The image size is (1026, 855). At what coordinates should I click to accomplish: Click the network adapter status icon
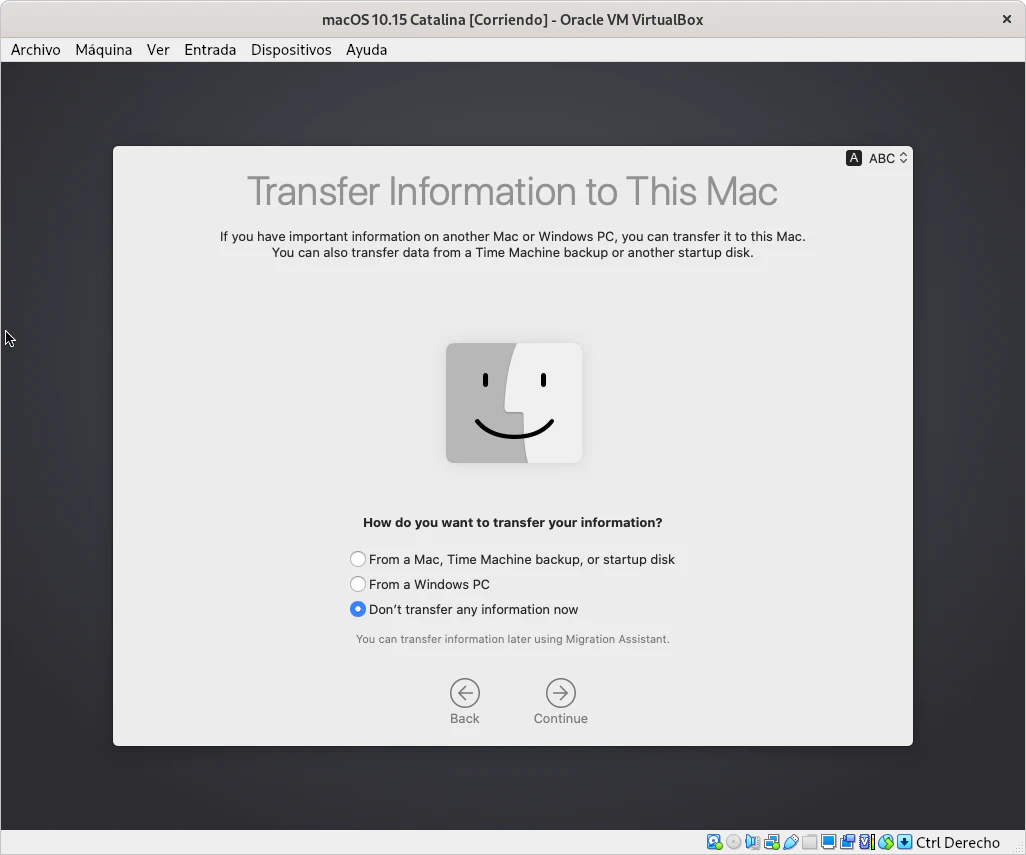point(771,842)
